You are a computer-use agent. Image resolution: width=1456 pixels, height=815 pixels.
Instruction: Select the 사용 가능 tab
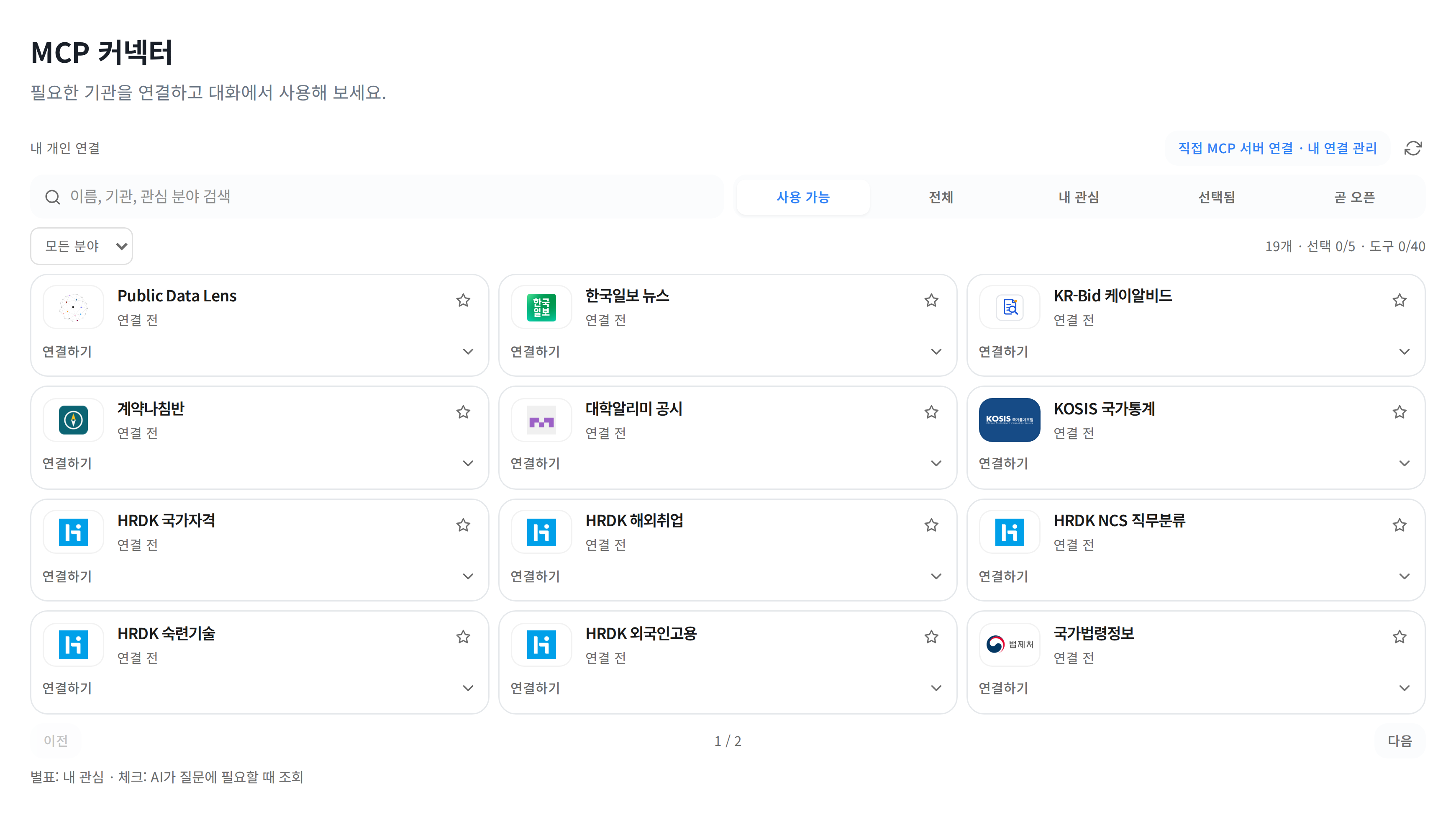click(802, 198)
